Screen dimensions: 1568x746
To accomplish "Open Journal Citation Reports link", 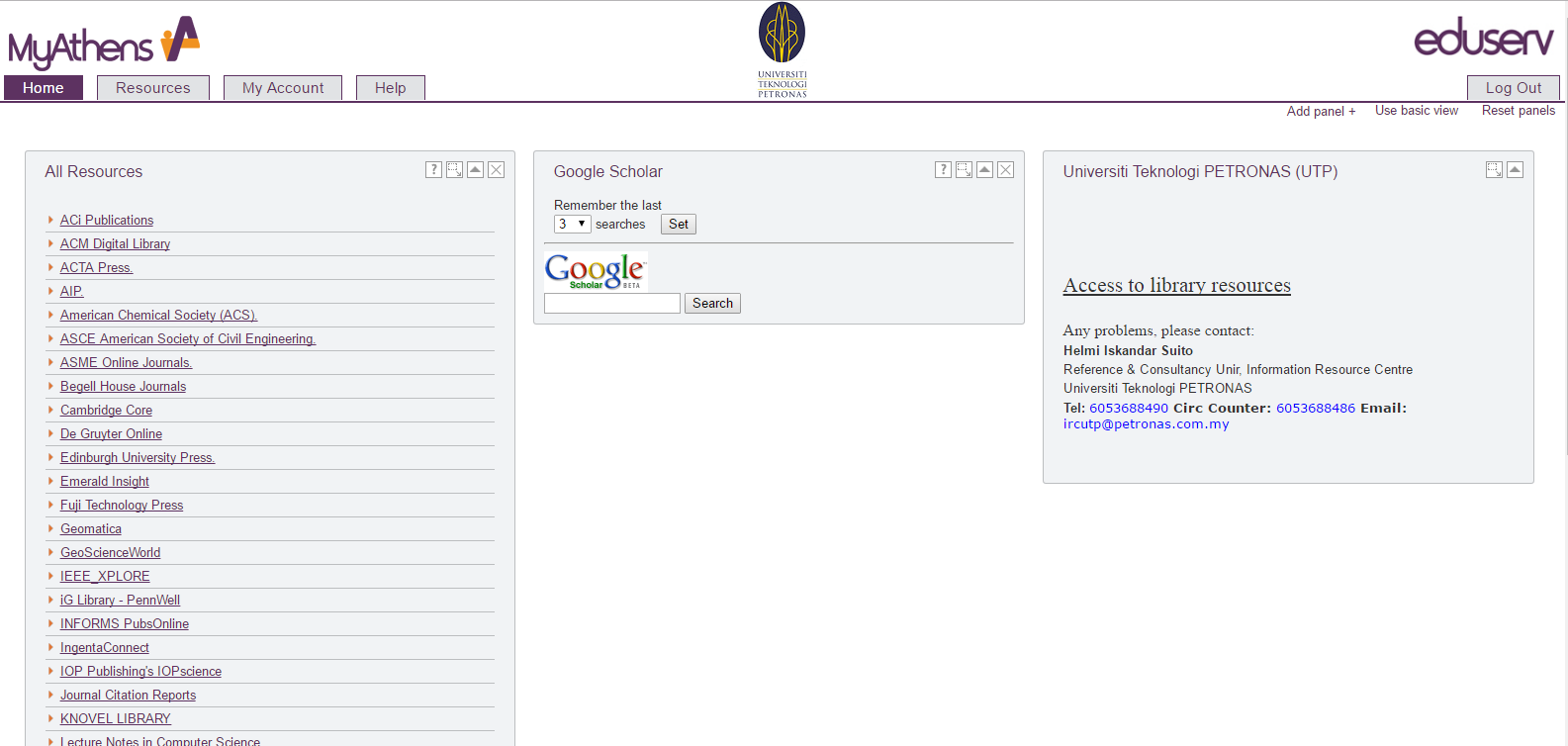I will coord(128,695).
